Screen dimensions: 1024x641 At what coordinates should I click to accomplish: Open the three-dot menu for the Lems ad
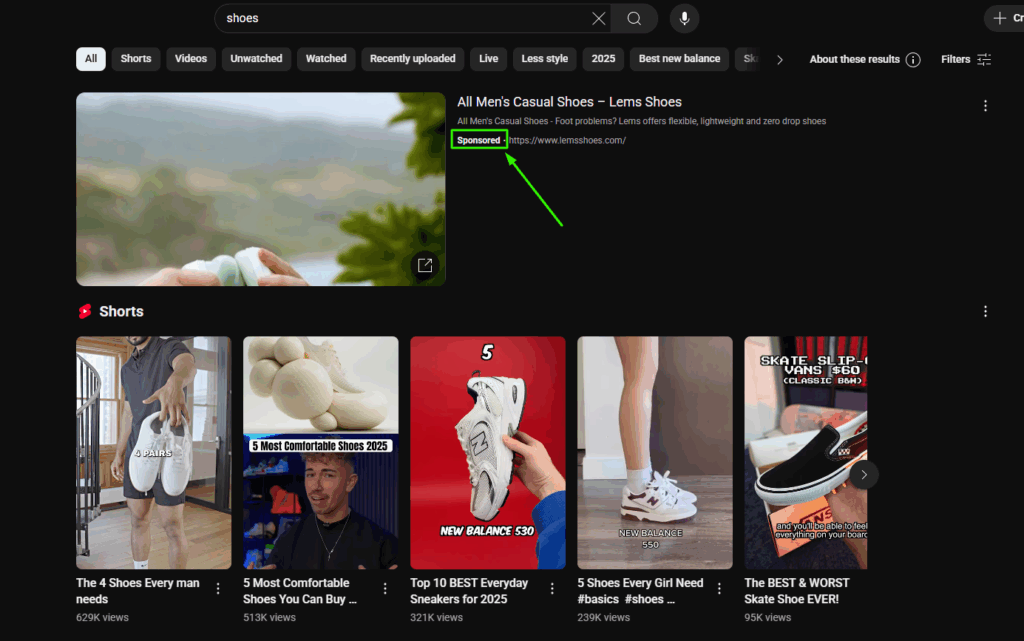point(985,106)
